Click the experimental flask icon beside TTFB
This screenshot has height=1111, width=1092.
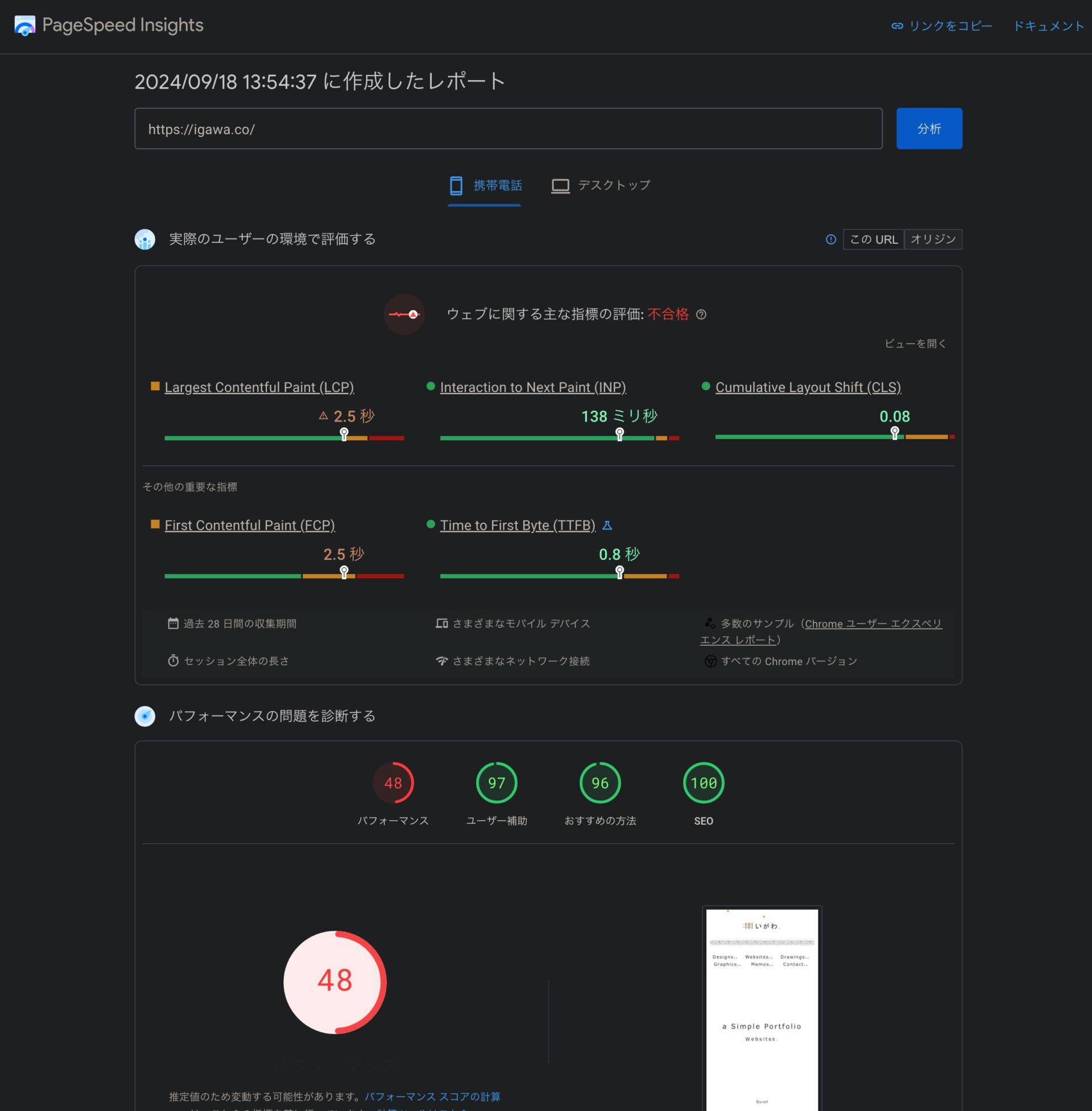click(607, 525)
